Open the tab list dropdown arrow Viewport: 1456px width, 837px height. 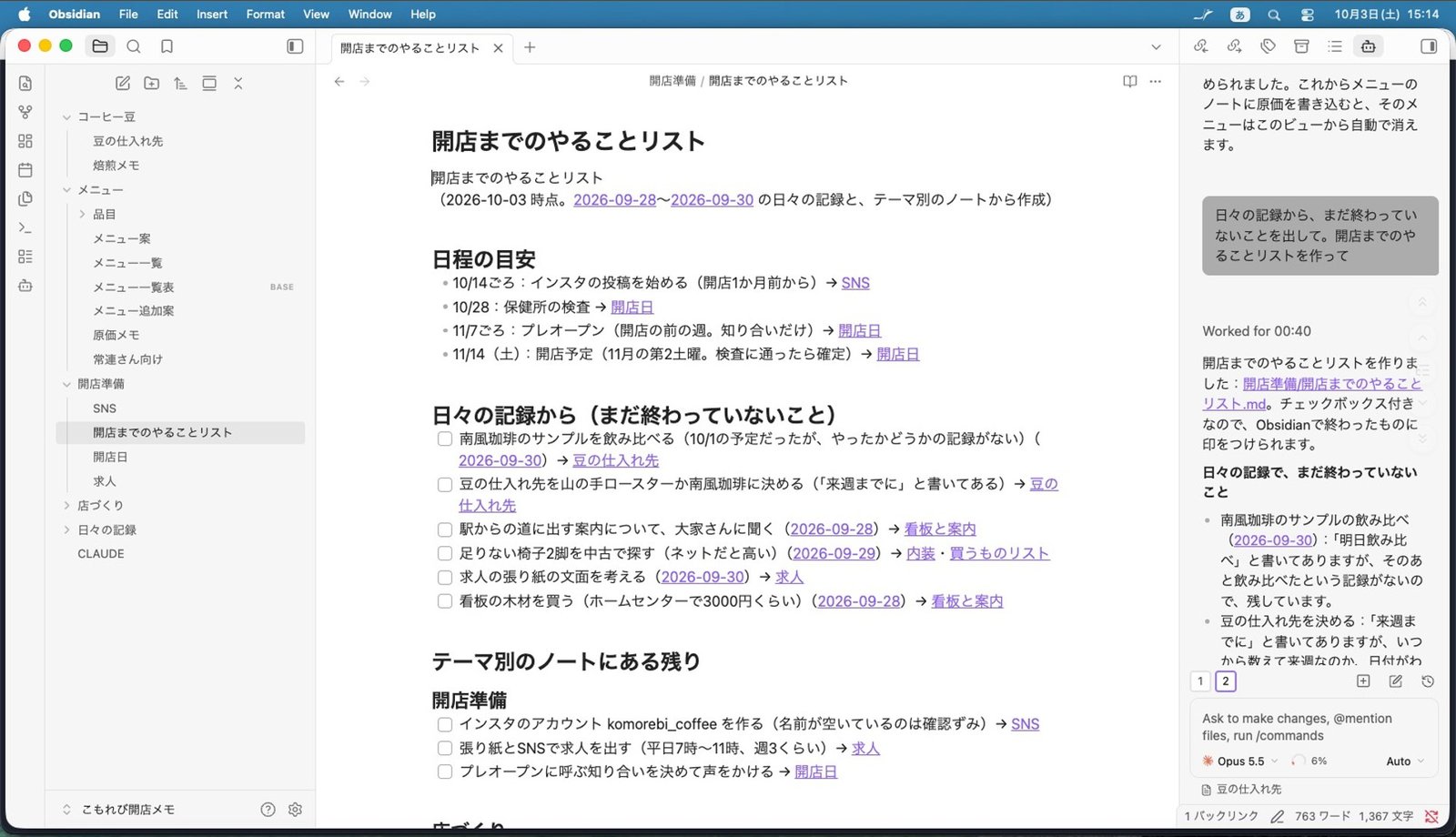tap(1156, 47)
